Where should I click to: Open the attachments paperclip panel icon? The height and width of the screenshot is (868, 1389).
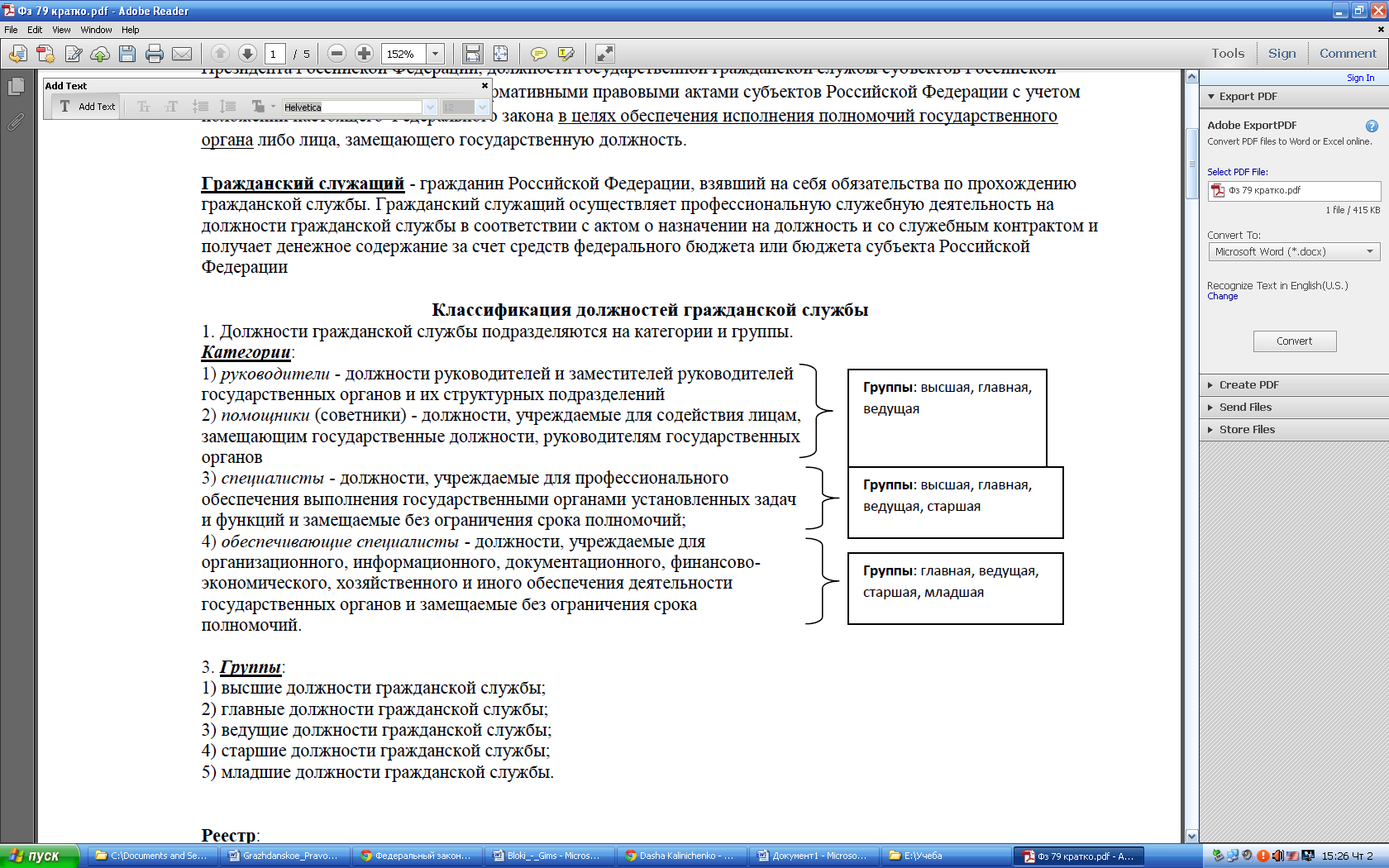pyautogui.click(x=16, y=122)
